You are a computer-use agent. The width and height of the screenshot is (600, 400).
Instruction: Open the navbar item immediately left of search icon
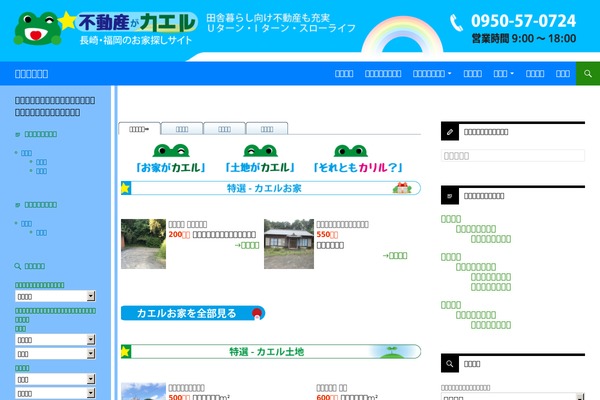[x=562, y=73]
